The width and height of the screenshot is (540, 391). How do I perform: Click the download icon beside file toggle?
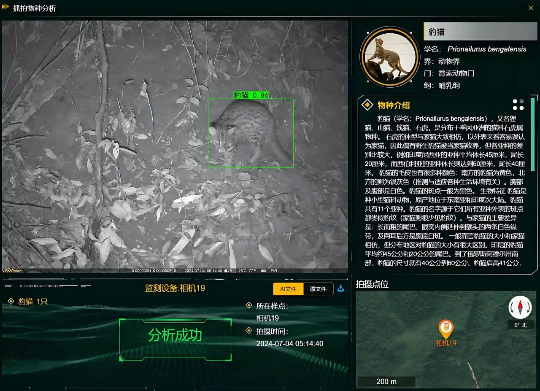click(x=341, y=288)
